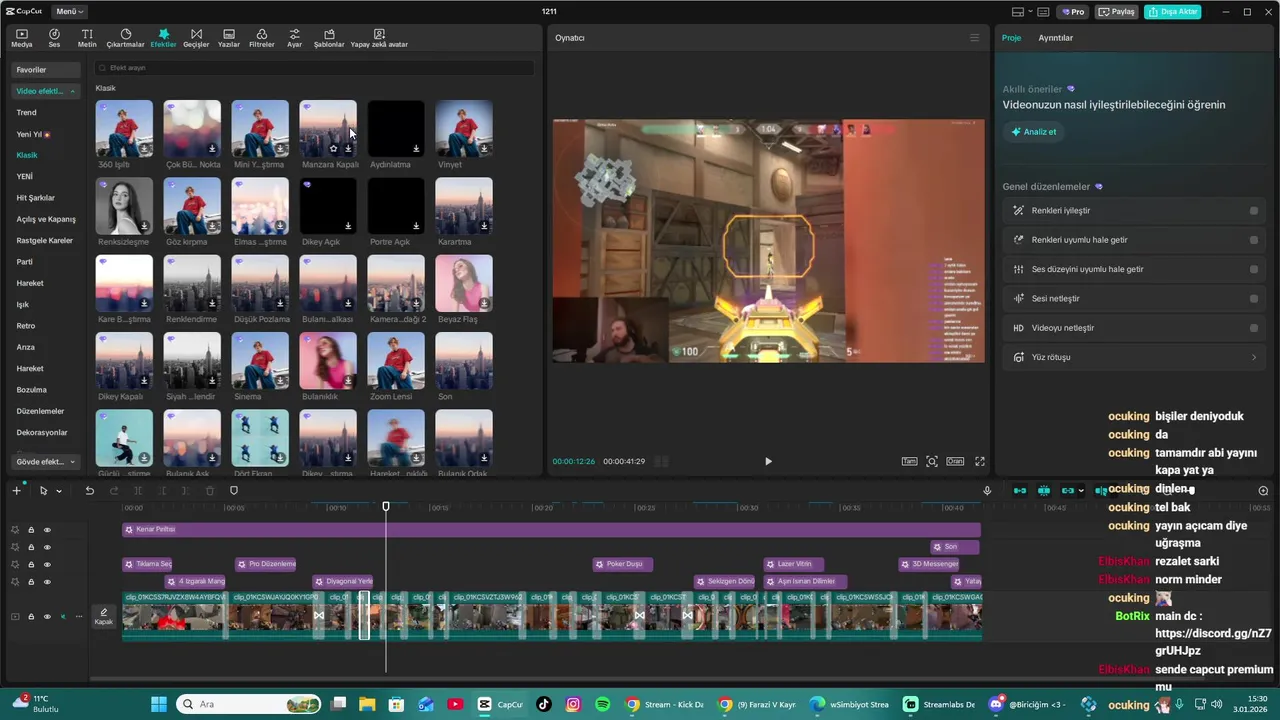Screen dimensions: 1280x720
Task: Click the microphone voiceover record icon
Action: point(987,491)
